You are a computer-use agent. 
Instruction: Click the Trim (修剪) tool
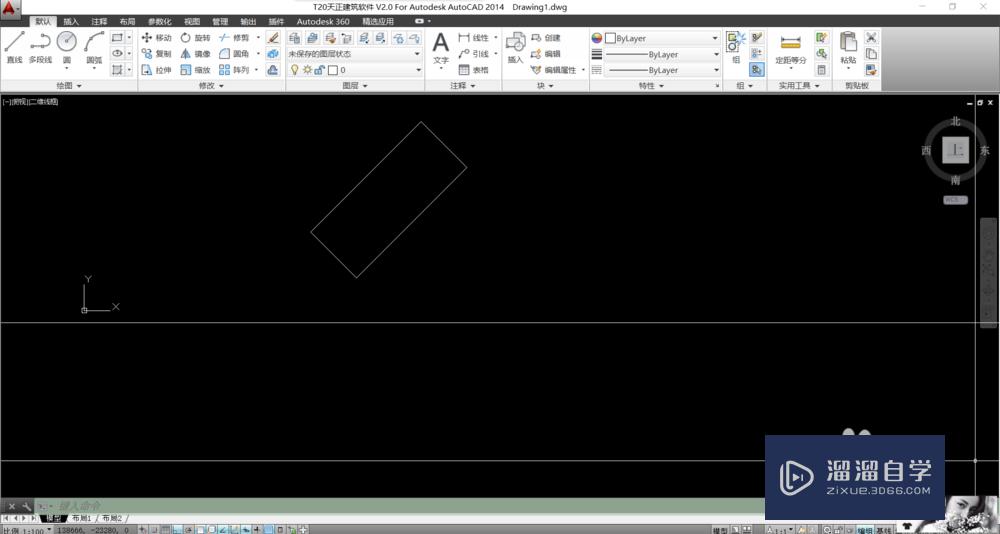pyautogui.click(x=234, y=38)
